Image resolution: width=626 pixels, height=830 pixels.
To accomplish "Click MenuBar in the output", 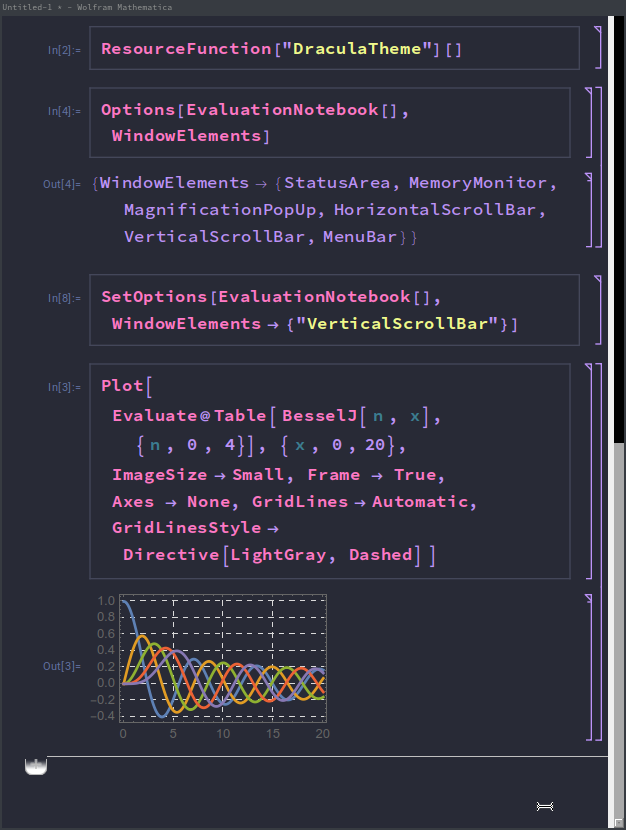I will pos(360,237).
